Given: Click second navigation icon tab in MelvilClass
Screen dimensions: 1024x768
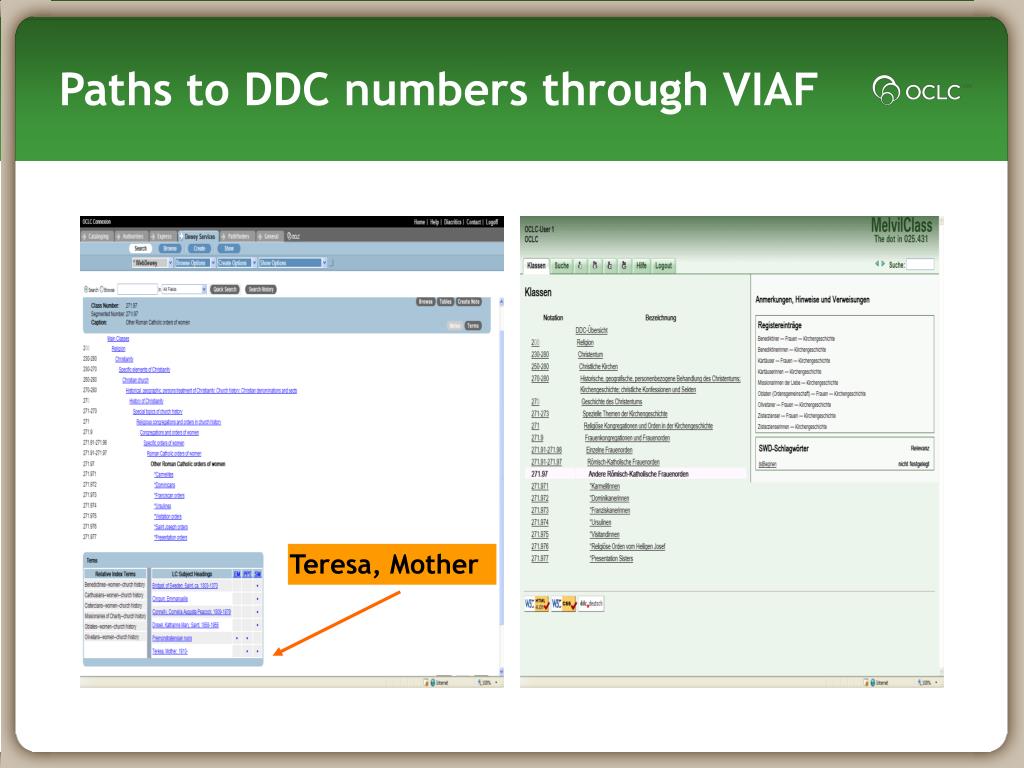Looking at the screenshot, I should [594, 266].
